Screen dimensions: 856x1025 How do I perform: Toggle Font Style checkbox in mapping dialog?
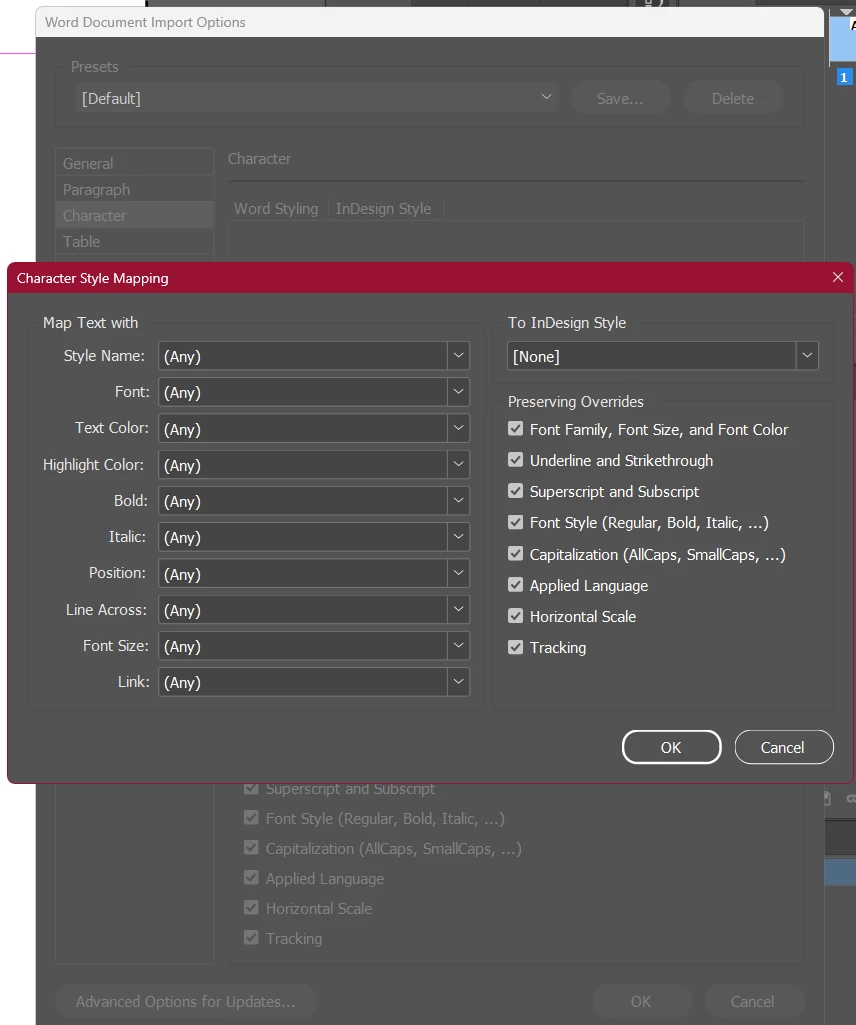pos(515,522)
